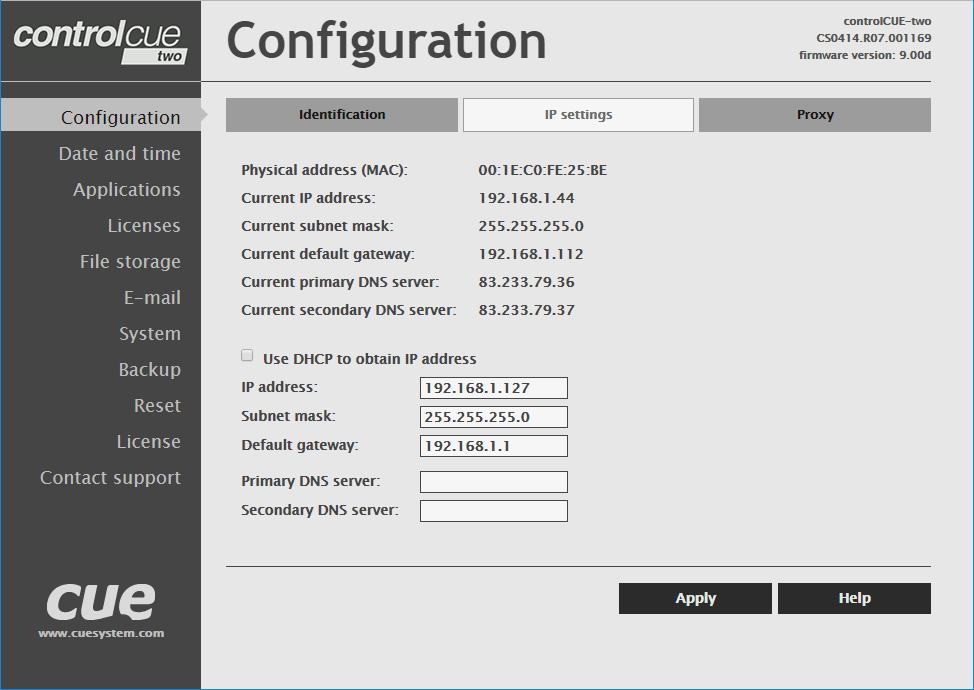Click the controlCUE two logo

click(100, 42)
